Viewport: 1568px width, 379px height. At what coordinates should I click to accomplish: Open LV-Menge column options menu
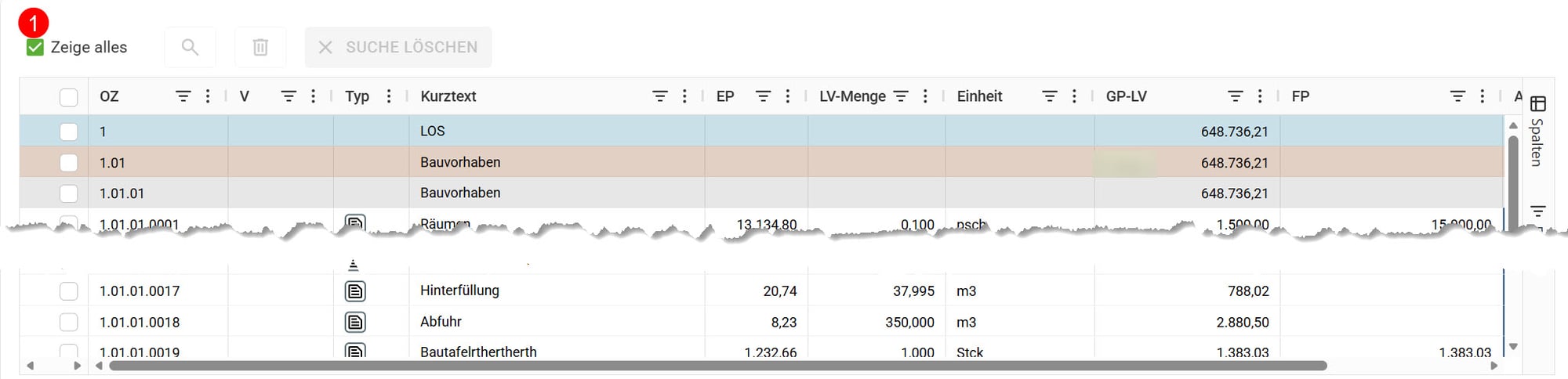coord(925,96)
